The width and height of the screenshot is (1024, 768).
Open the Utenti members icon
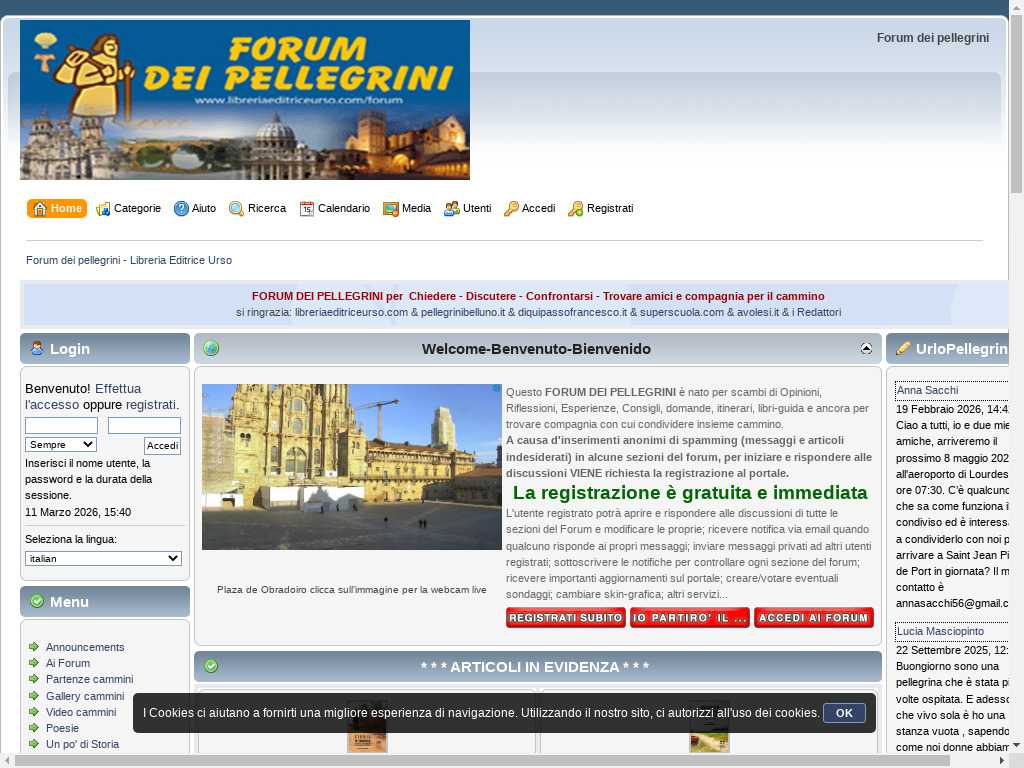(452, 209)
